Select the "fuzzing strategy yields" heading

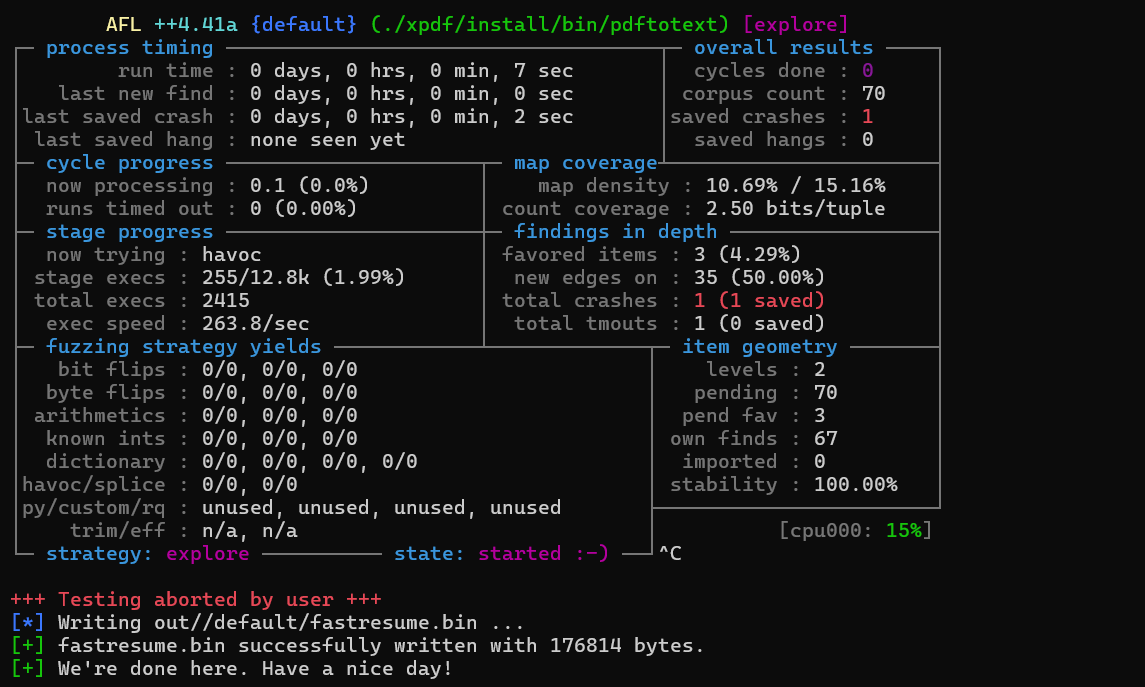point(183,347)
